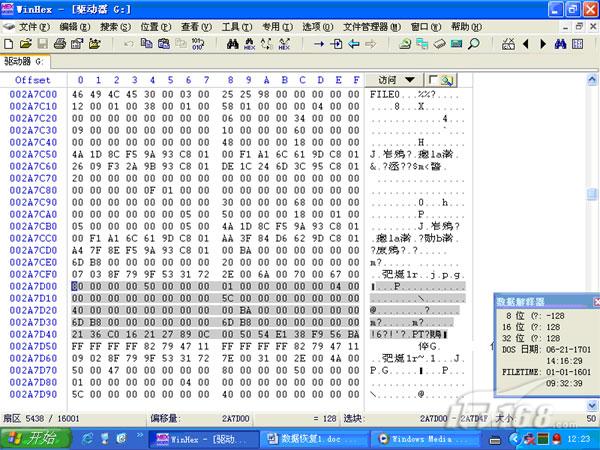The height and width of the screenshot is (450, 600).
Task: Click hex offset row 002A7D00
Action: [x=32, y=286]
